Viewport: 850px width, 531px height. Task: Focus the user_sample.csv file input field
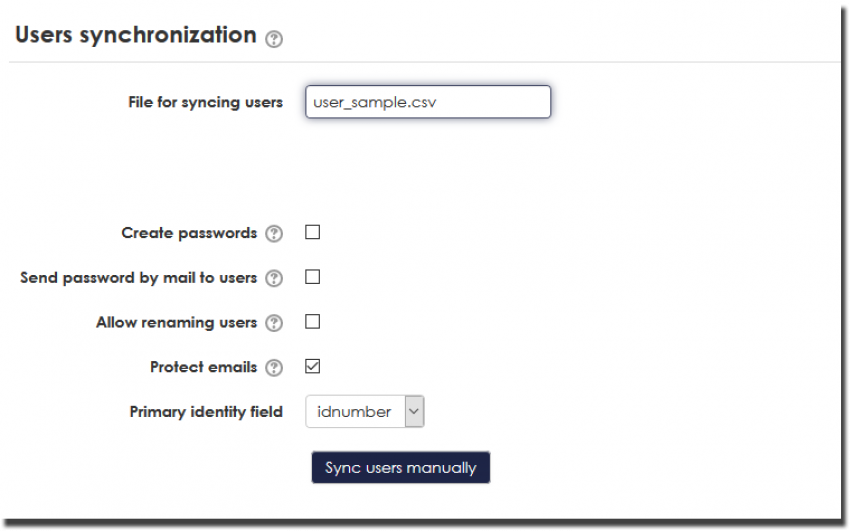pos(427,102)
